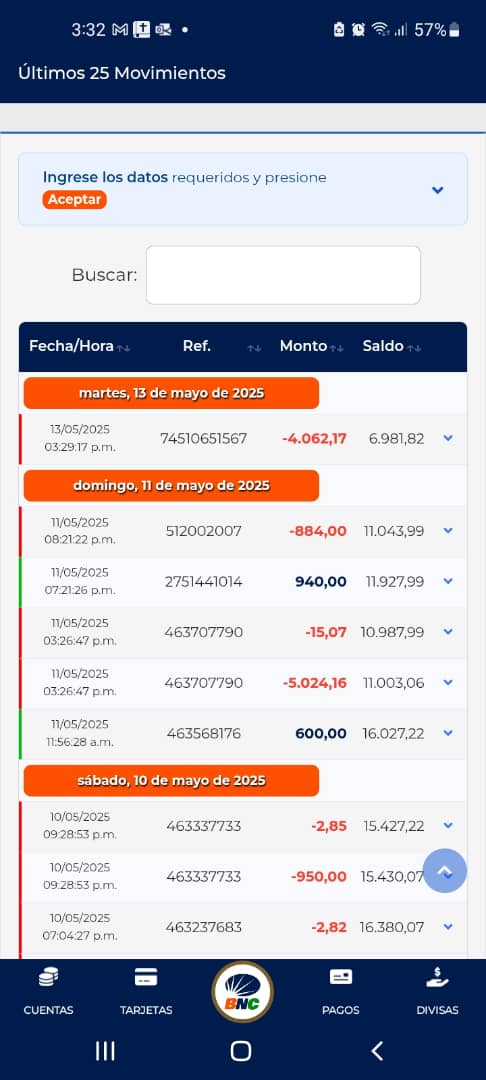The width and height of the screenshot is (486, 1080).
Task: Open the Divisas hand-with-dollar icon
Action: pos(437,977)
